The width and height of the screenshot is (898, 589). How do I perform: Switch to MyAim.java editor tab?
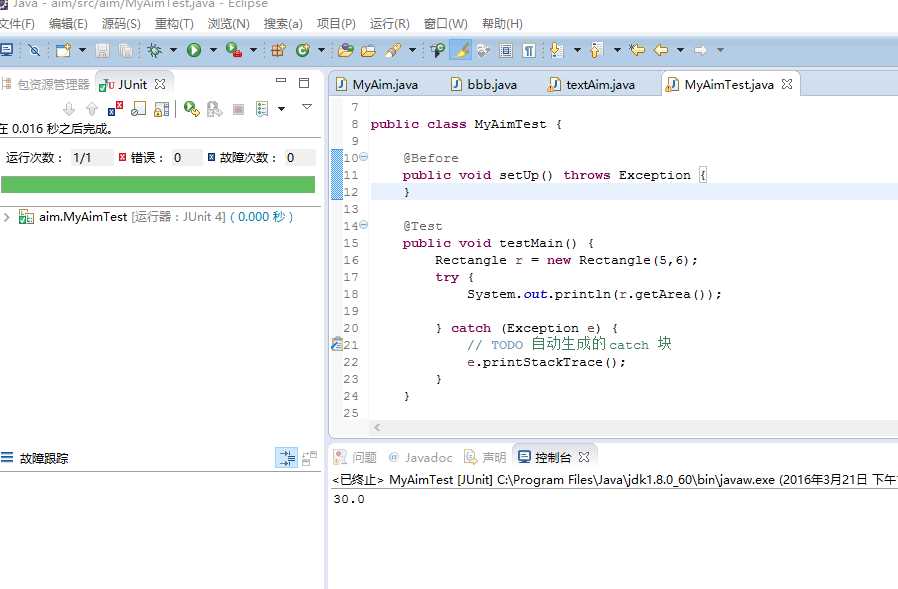point(377,84)
